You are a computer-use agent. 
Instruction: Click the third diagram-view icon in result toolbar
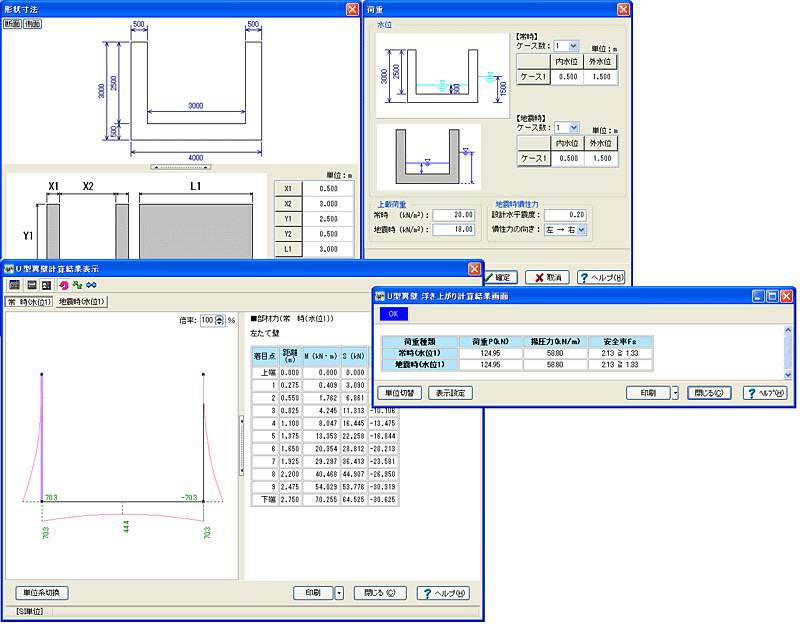46,285
